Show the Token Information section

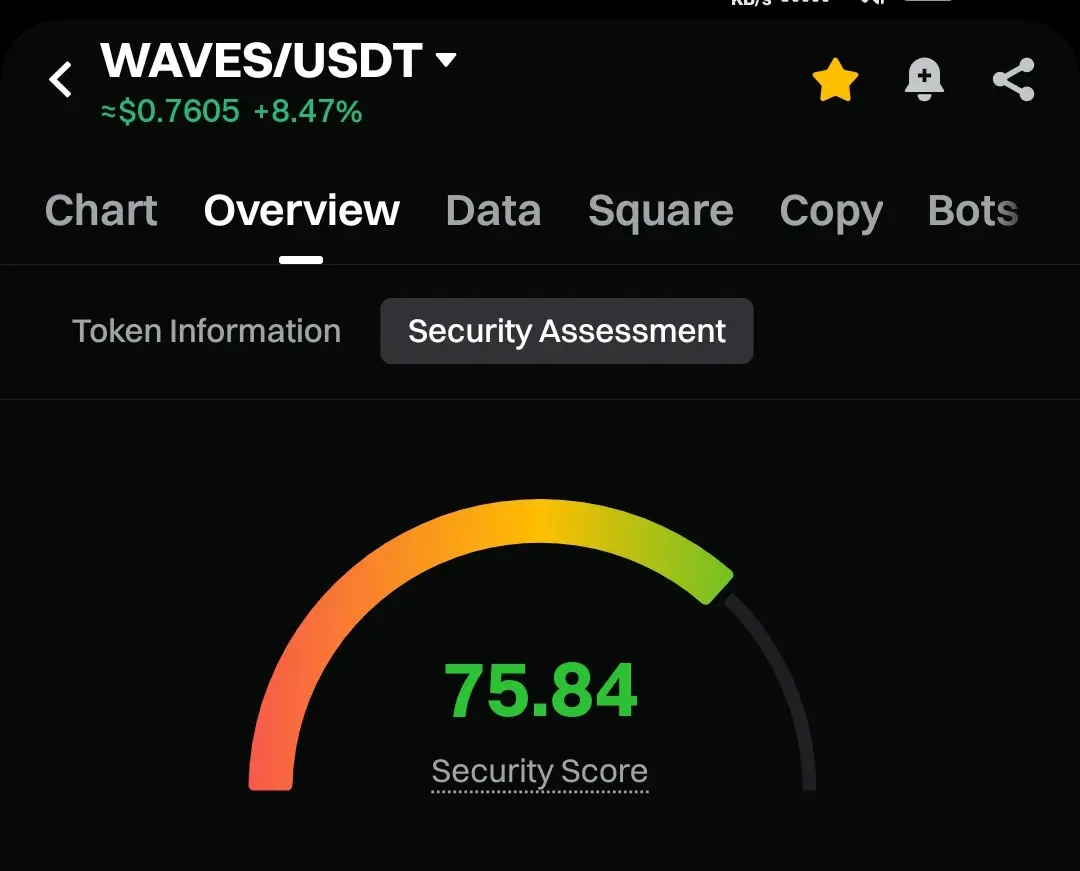point(207,331)
